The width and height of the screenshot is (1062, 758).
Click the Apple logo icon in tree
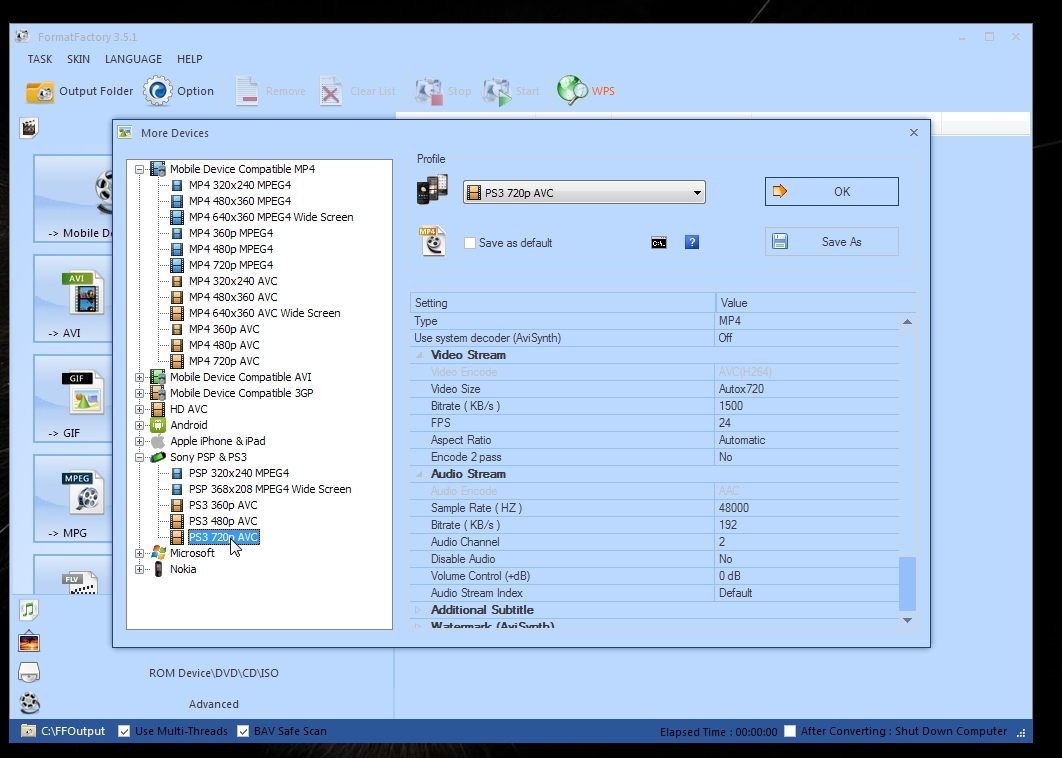coord(158,441)
